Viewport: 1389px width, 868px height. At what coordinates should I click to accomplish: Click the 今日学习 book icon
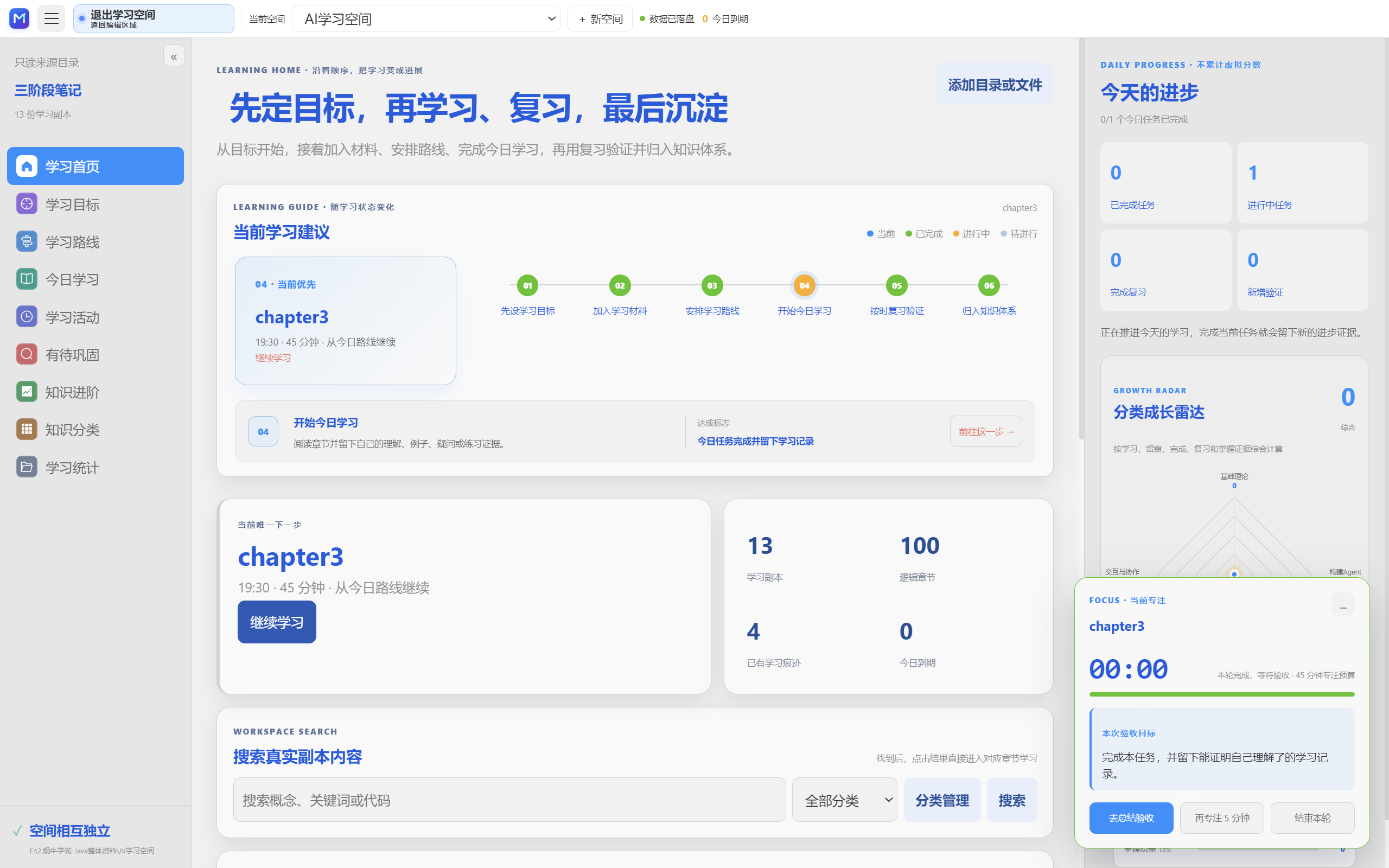pyautogui.click(x=27, y=279)
